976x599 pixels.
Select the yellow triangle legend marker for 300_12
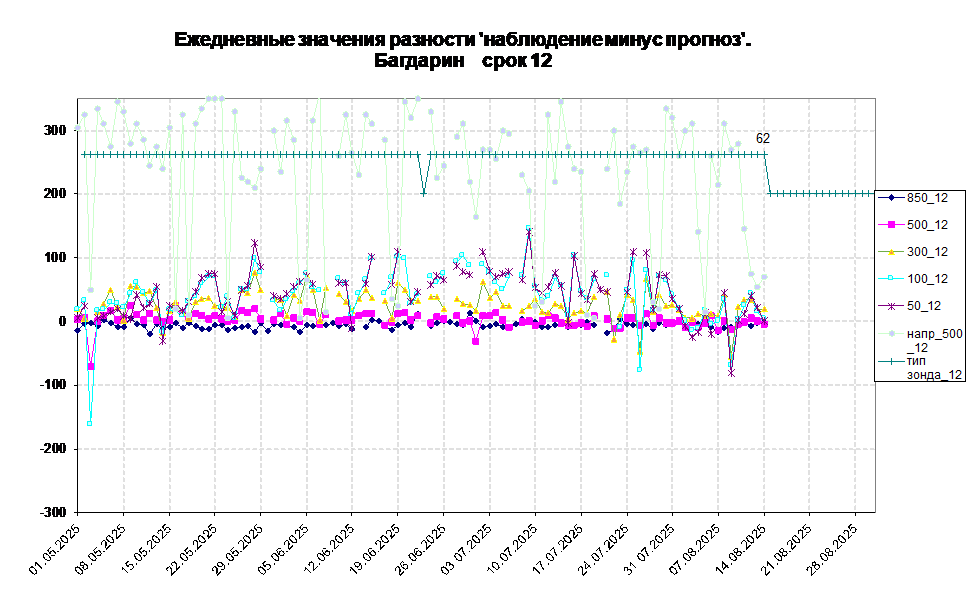pyautogui.click(x=891, y=252)
